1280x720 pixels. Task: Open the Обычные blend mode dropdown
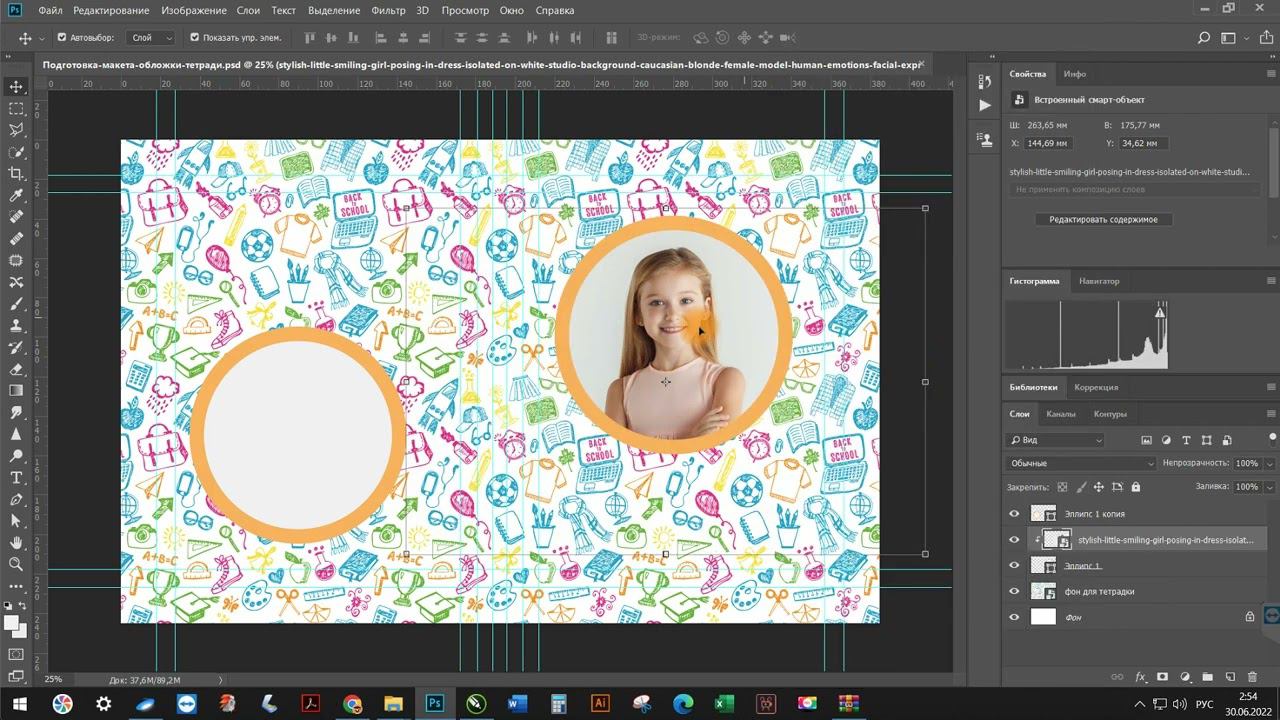[x=1081, y=463]
